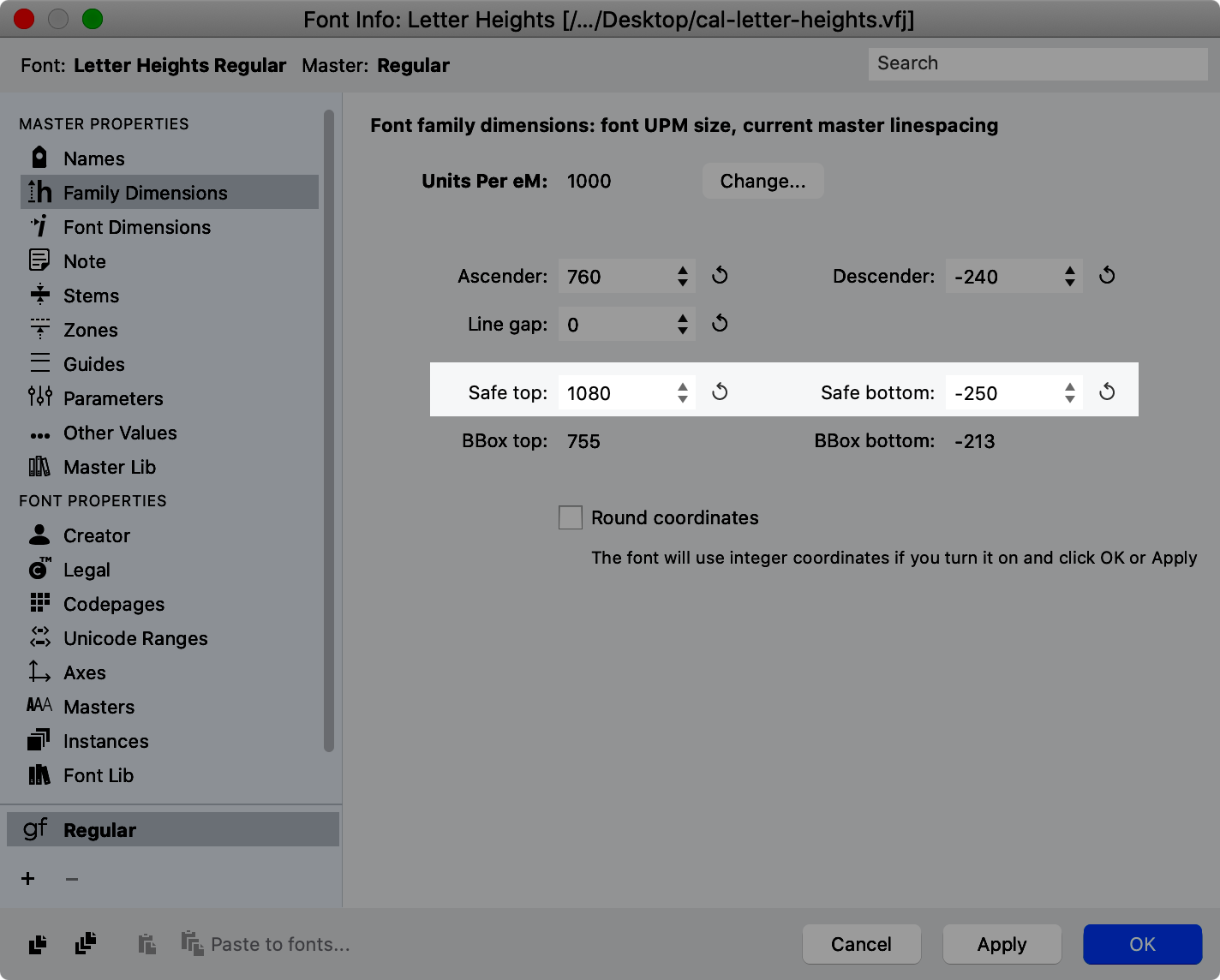Add a new master with plus
This screenshot has height=980, width=1220.
click(x=28, y=878)
